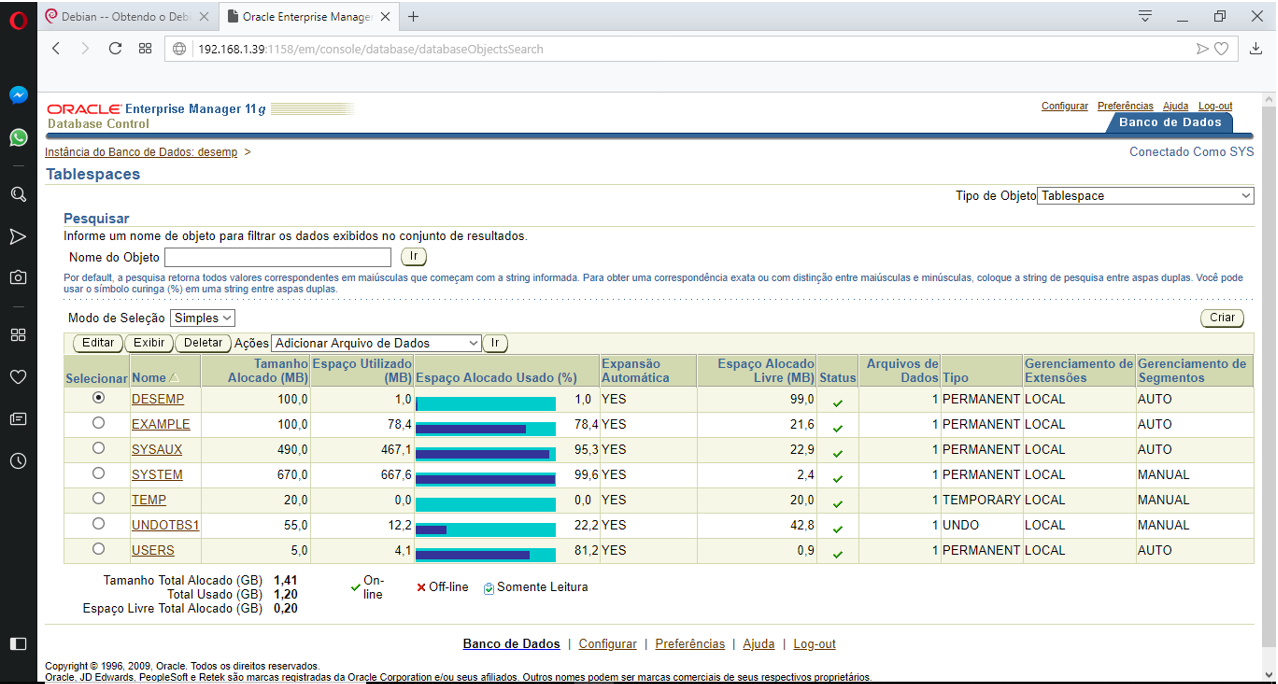Open Speed Dial from the address bar toolbar
This screenshot has height=684, width=1278.
click(145, 48)
